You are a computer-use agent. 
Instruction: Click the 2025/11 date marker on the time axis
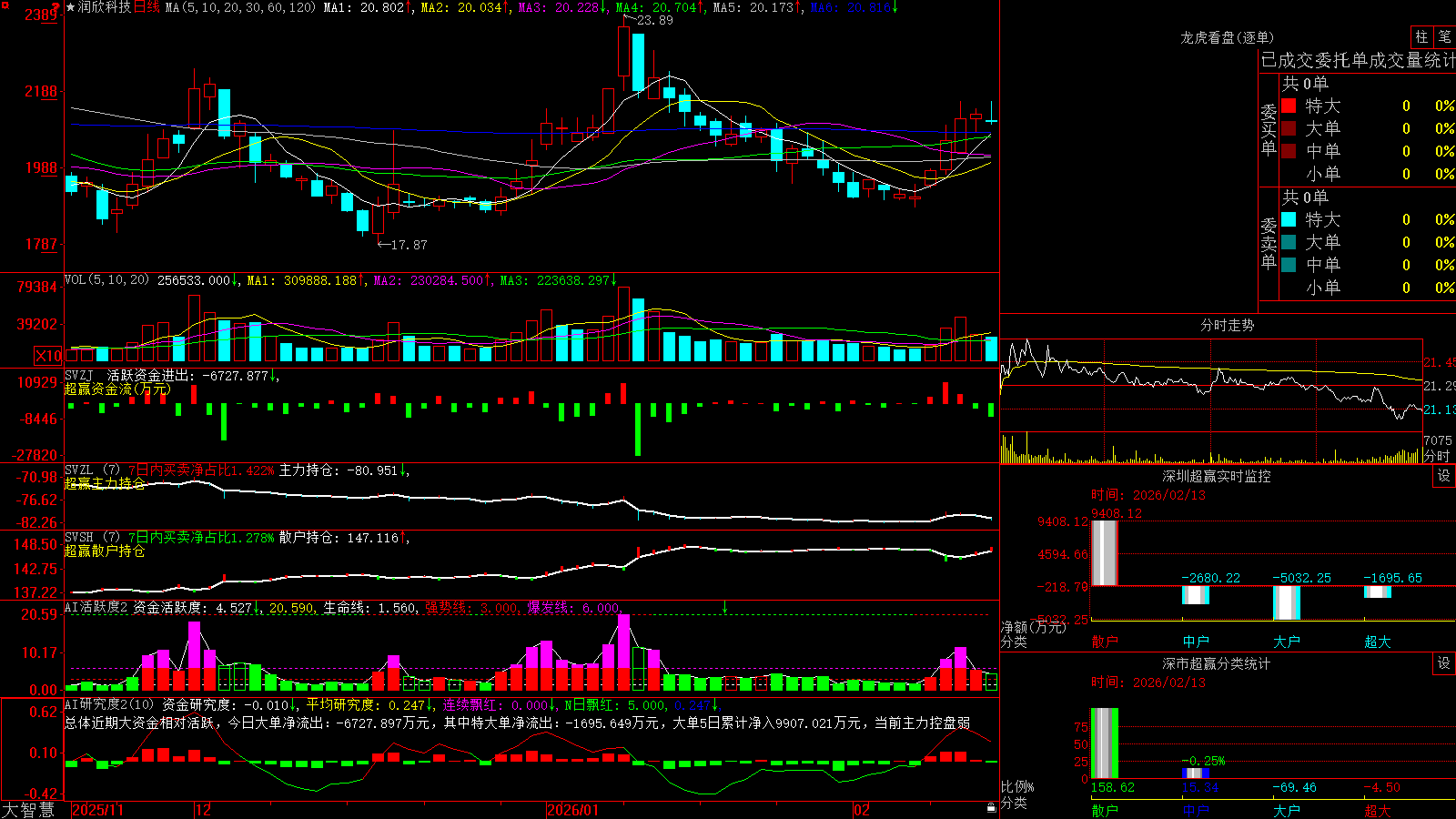coord(97,810)
